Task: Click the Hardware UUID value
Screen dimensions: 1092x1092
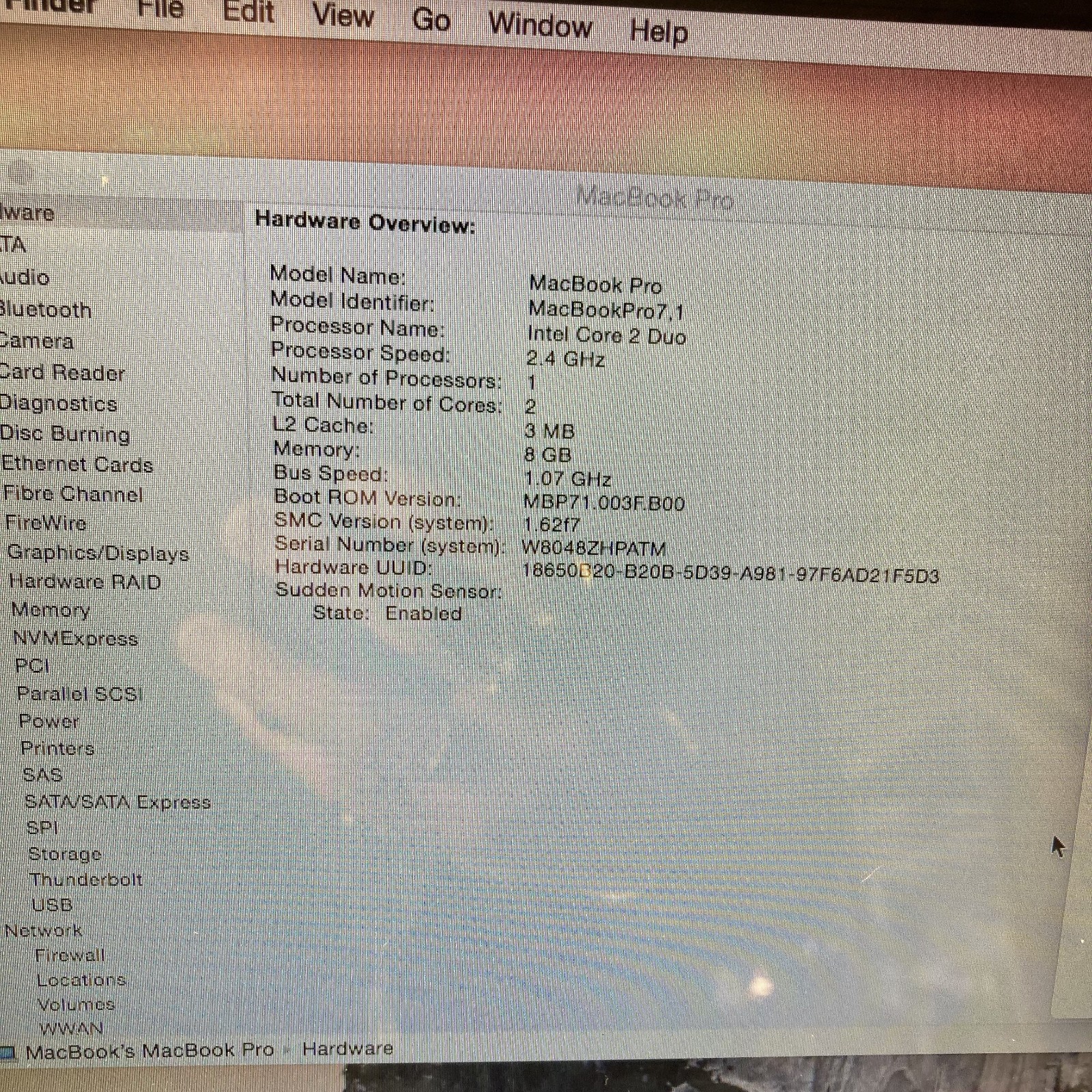Action: tap(730, 573)
